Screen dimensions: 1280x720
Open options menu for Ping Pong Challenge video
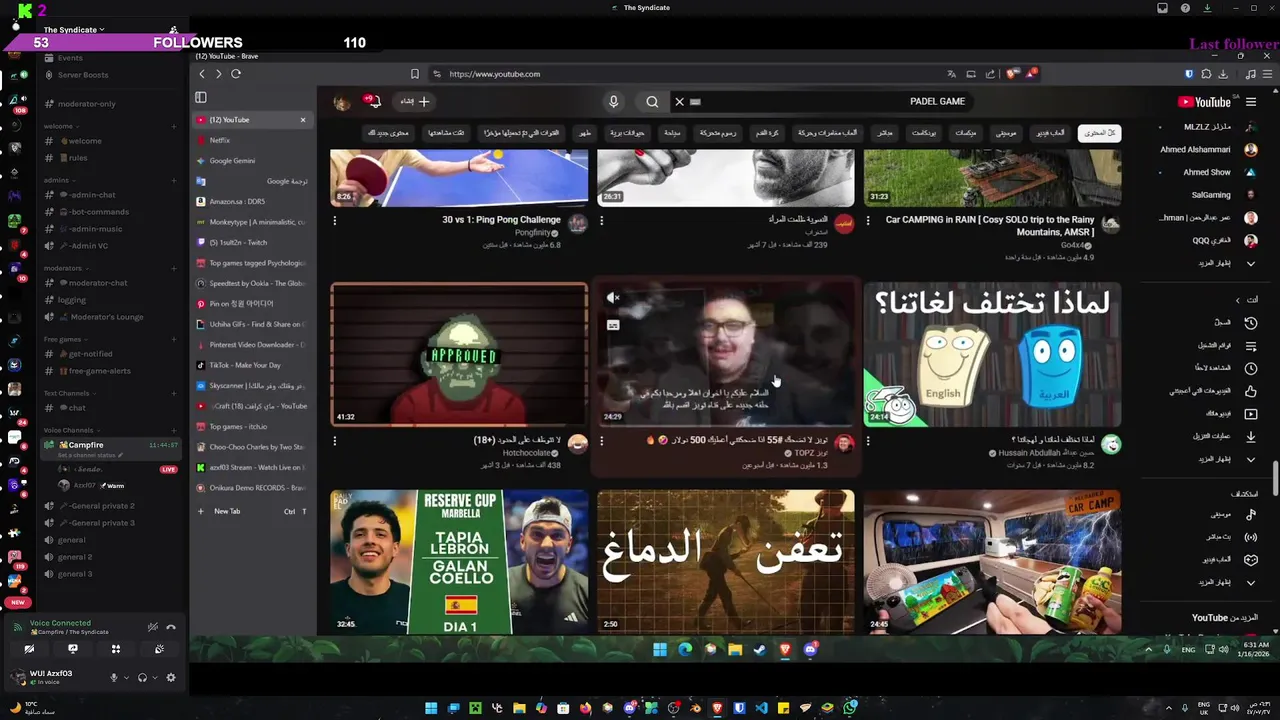[334, 220]
